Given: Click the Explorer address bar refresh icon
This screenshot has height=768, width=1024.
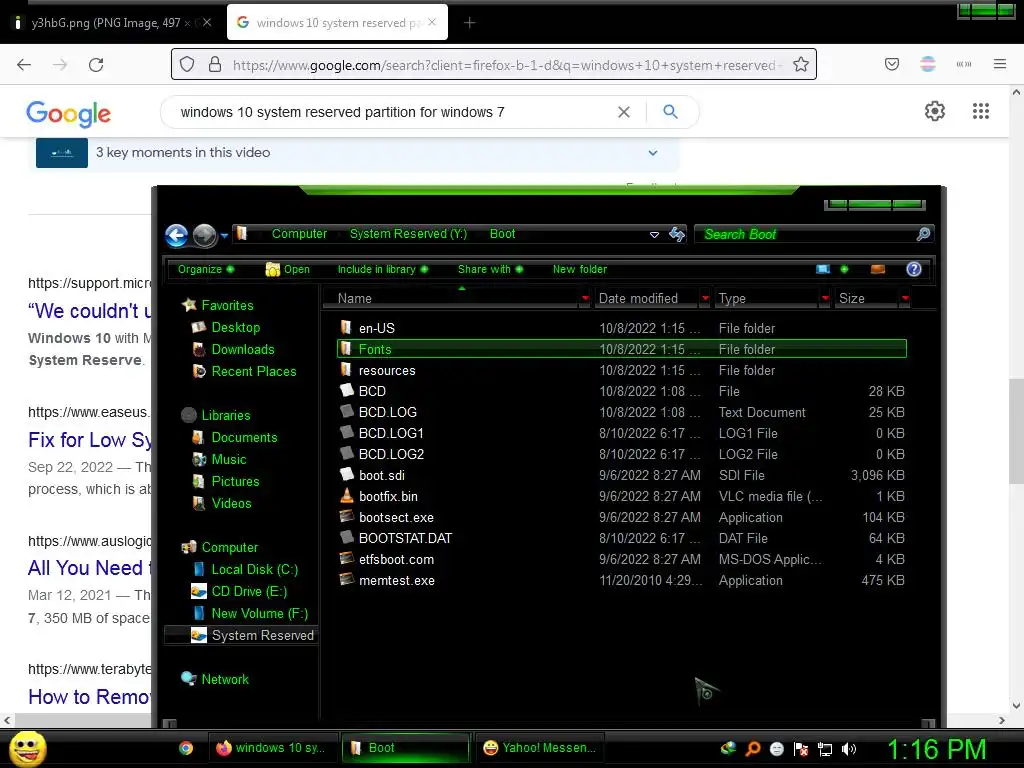Looking at the screenshot, I should (677, 234).
